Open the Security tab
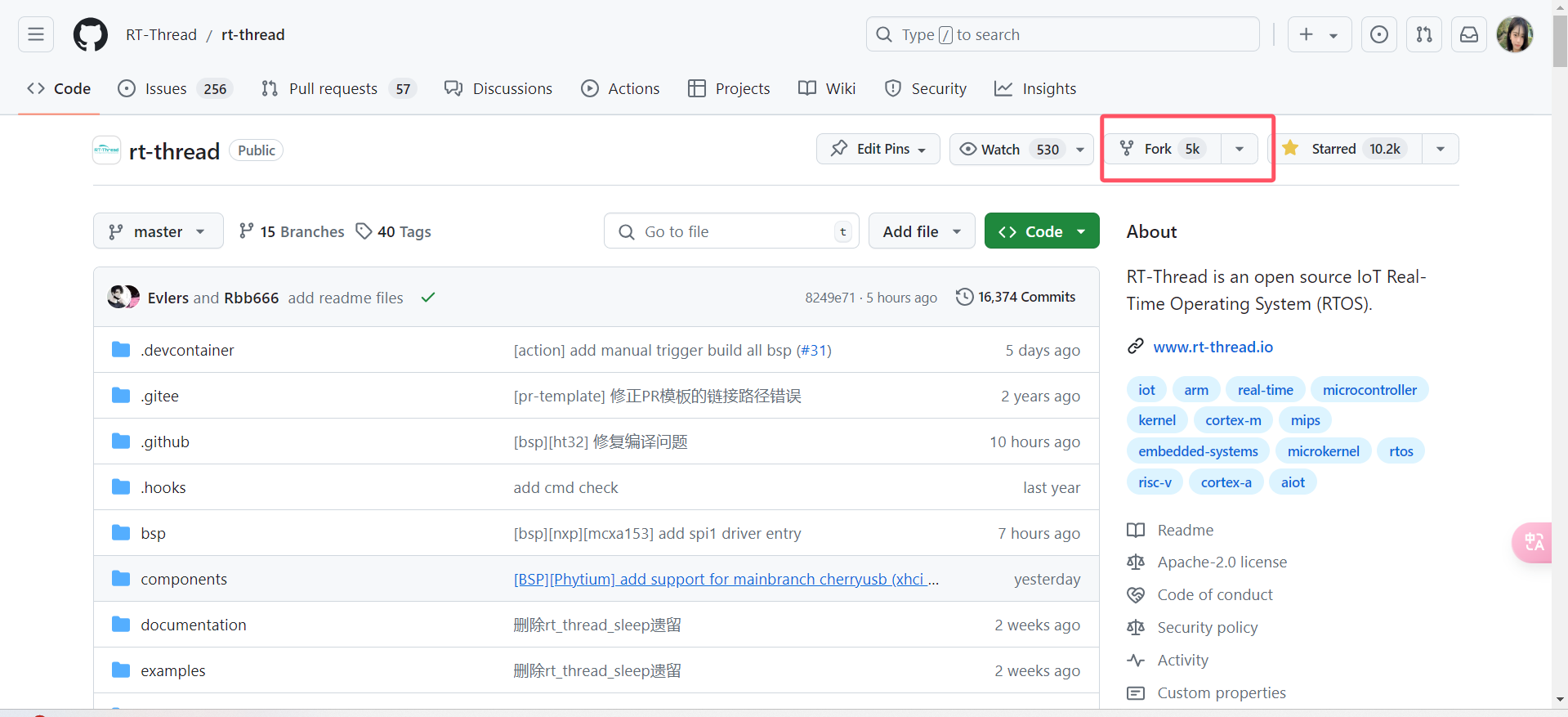Viewport: 1568px width, 717px height. [x=926, y=88]
